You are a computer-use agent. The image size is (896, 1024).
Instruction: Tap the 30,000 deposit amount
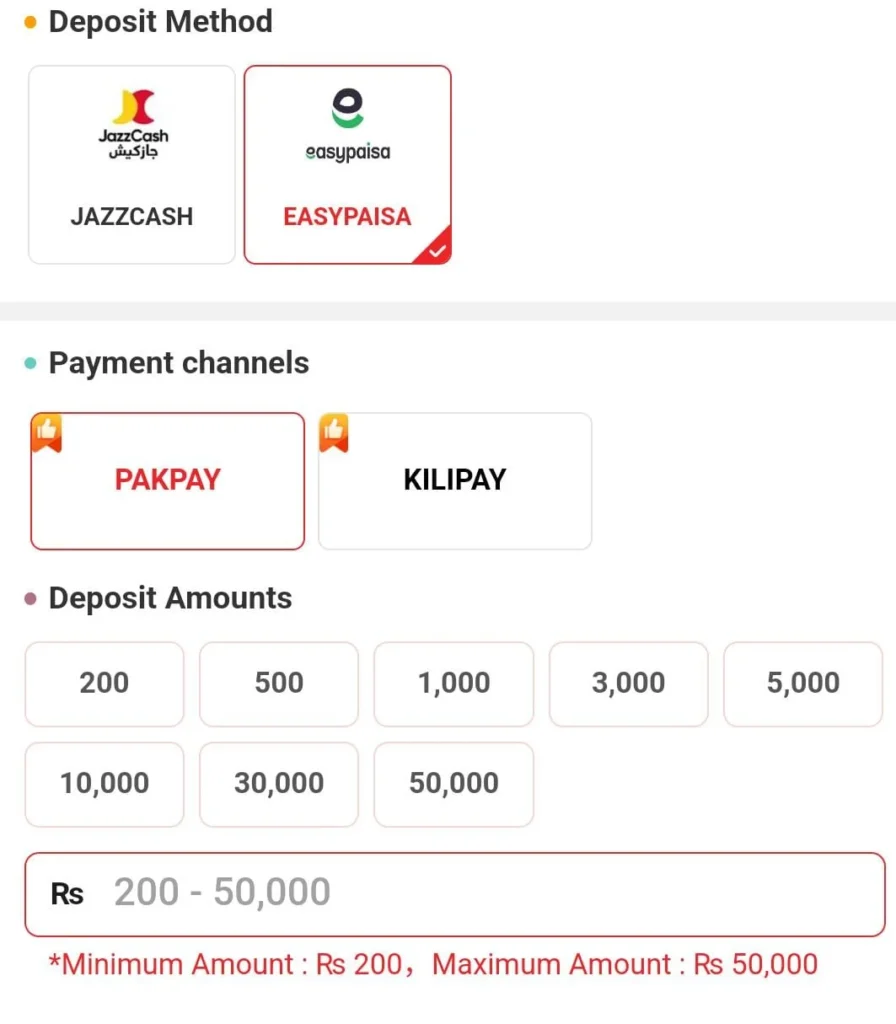279,784
